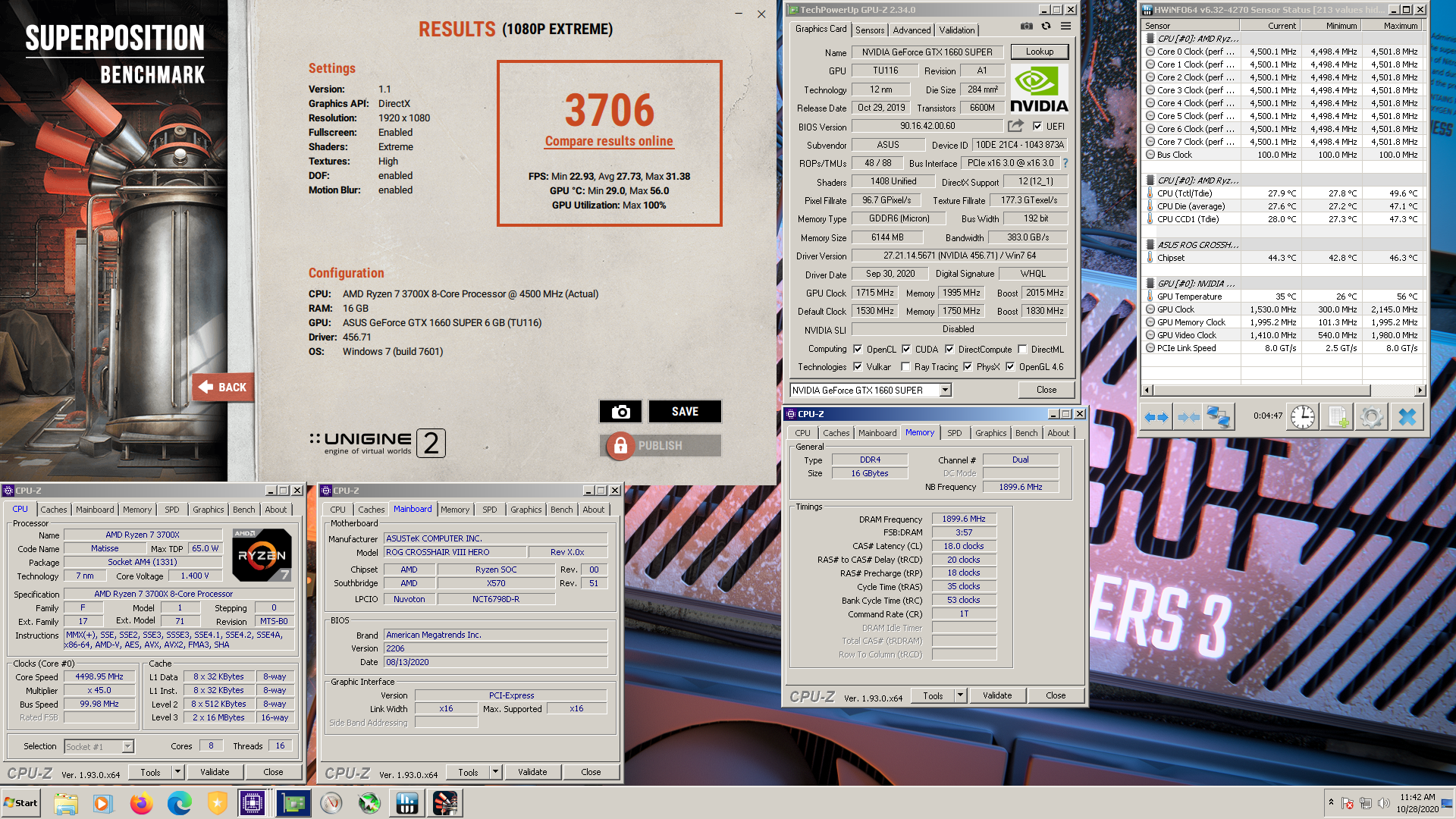The width and height of the screenshot is (1456, 819).
Task: Open Tools dropdown arrow in Memory window
Action: (x=960, y=695)
